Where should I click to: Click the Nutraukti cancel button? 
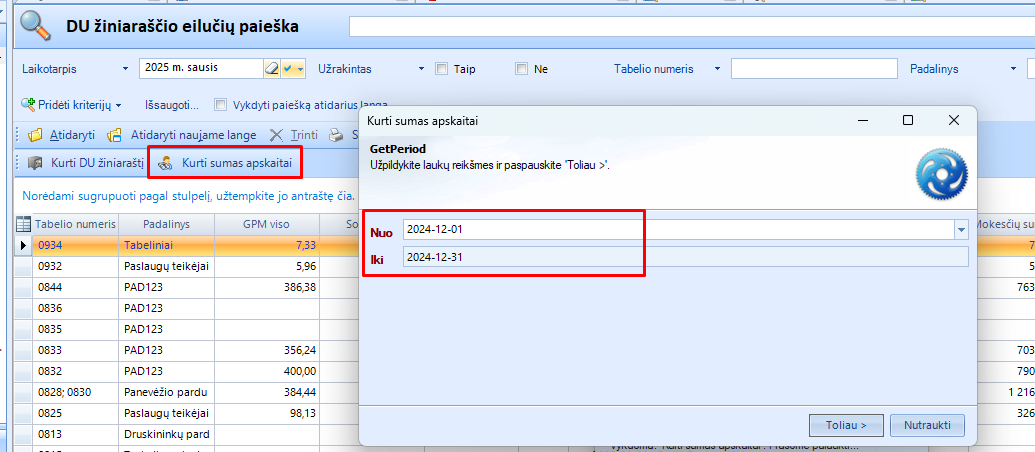coord(927,424)
